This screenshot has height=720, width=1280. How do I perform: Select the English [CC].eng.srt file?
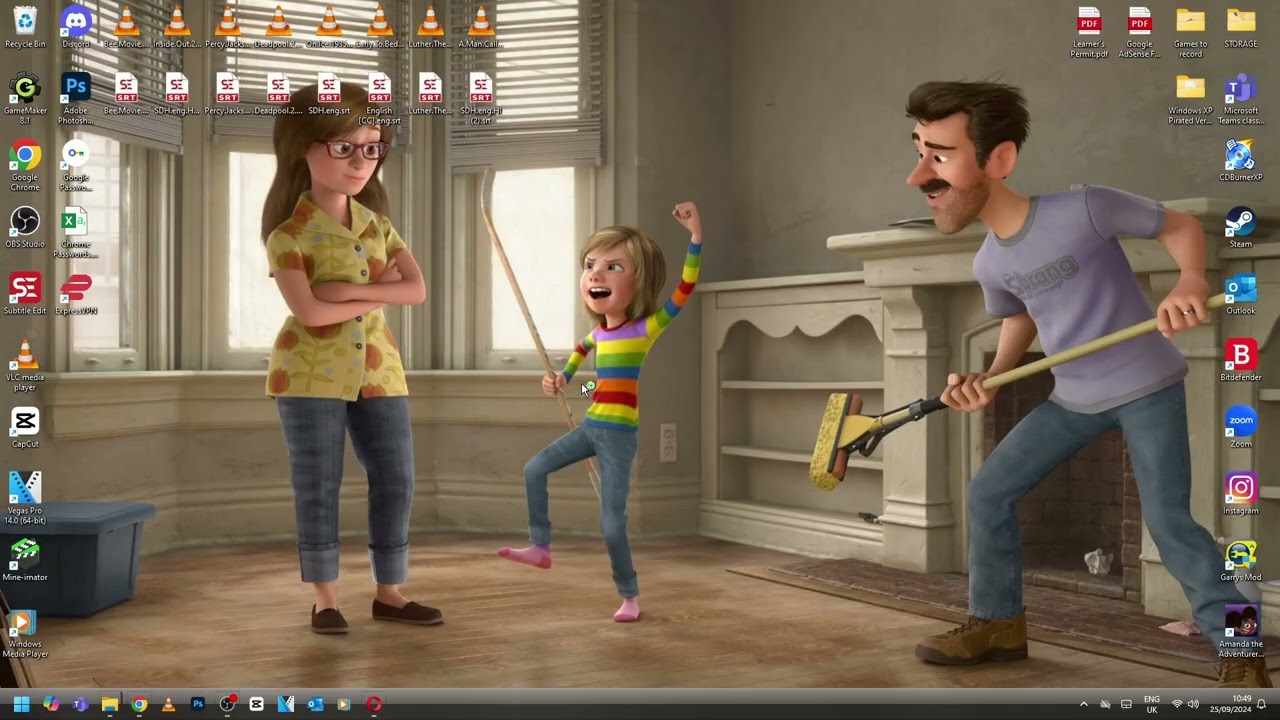(x=380, y=98)
